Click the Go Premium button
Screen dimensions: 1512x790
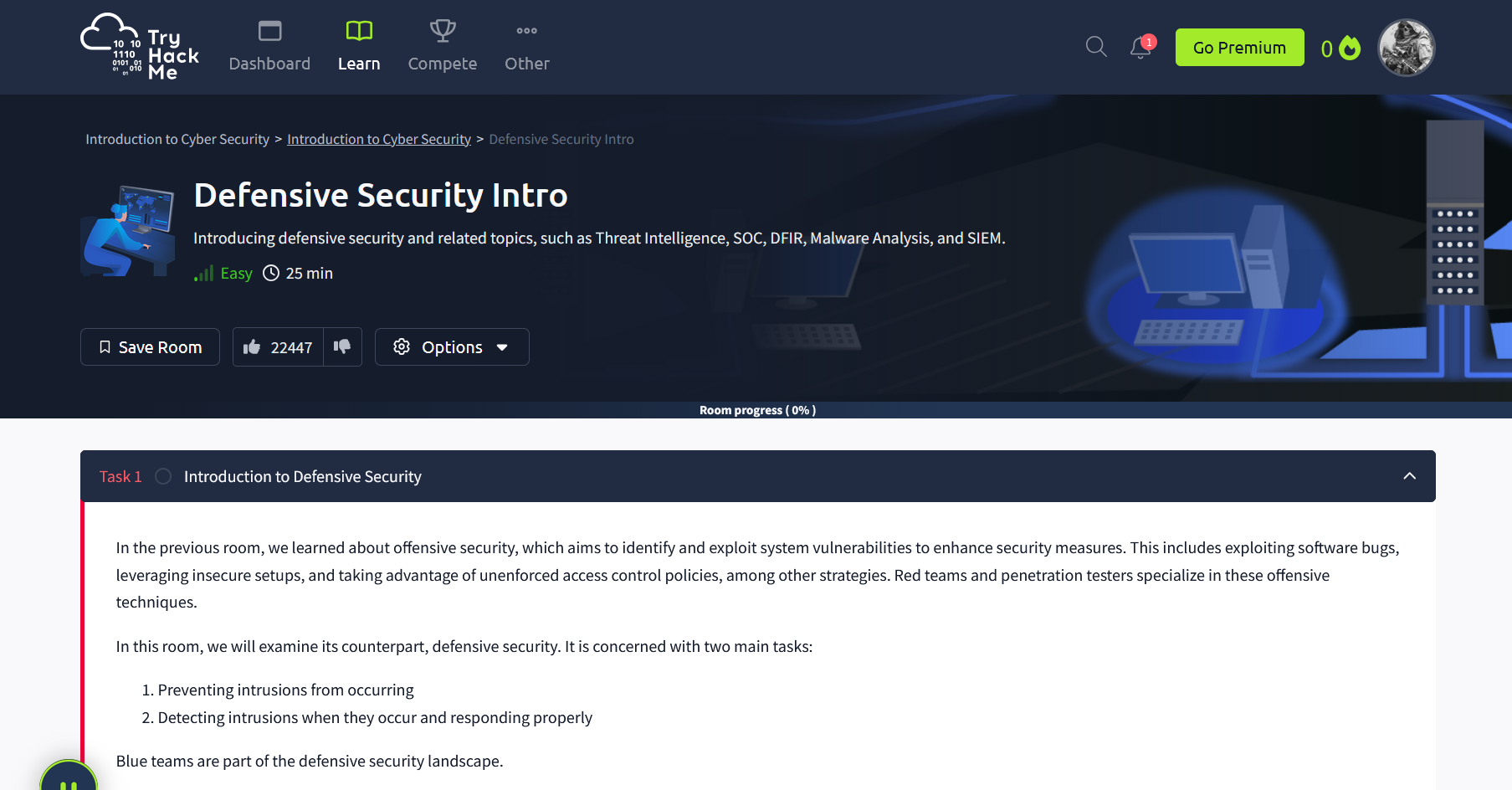pyautogui.click(x=1239, y=48)
